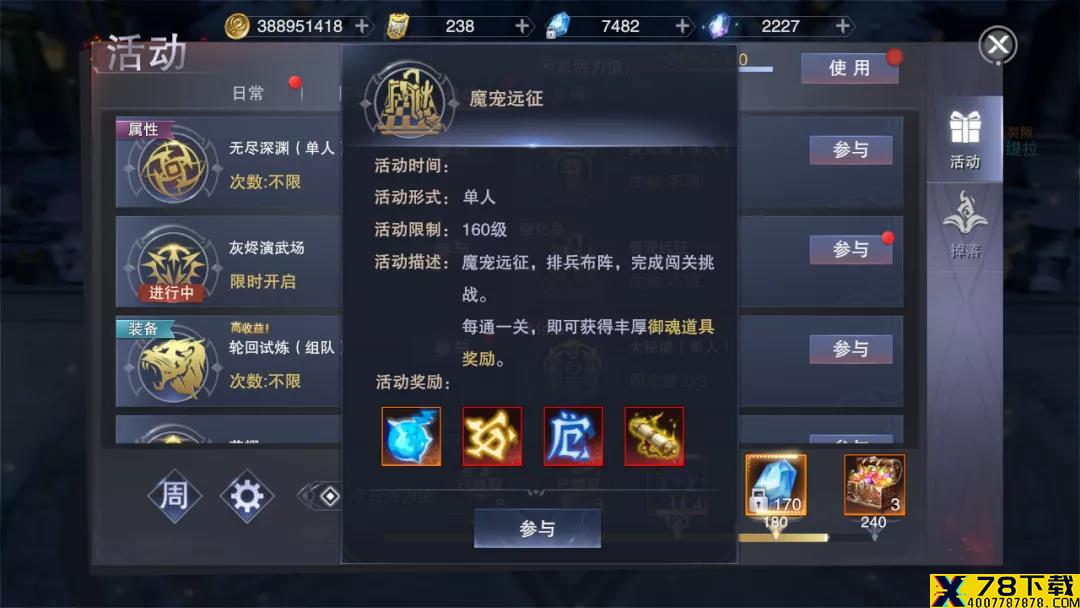Open the 掉落 sidebar tab
Image resolution: width=1080 pixels, height=608 pixels.
coord(965,224)
